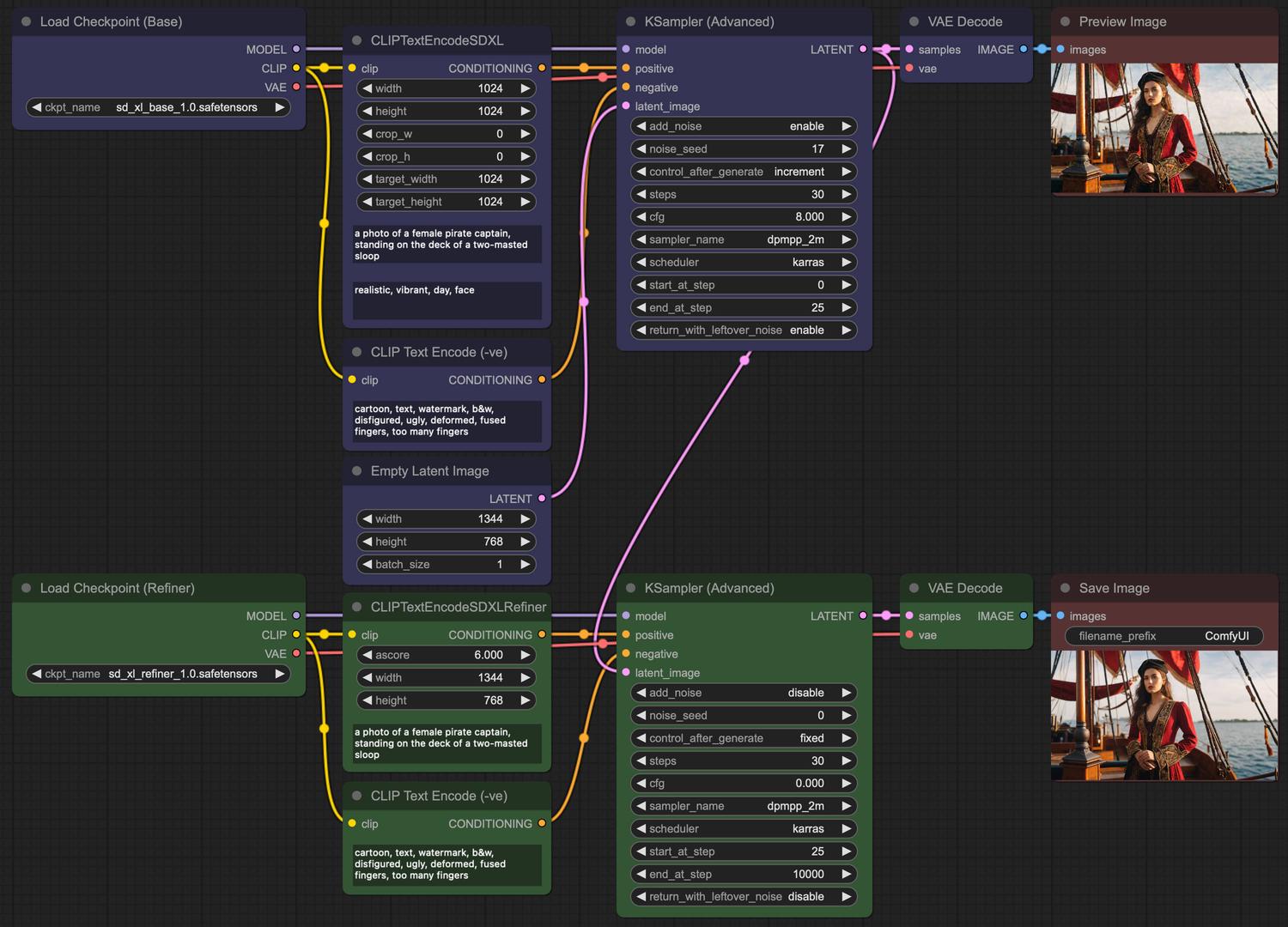The height and width of the screenshot is (927, 1288).
Task: Toggle return_with_leftover_noise enable on purple KSampler
Action: pos(744,330)
